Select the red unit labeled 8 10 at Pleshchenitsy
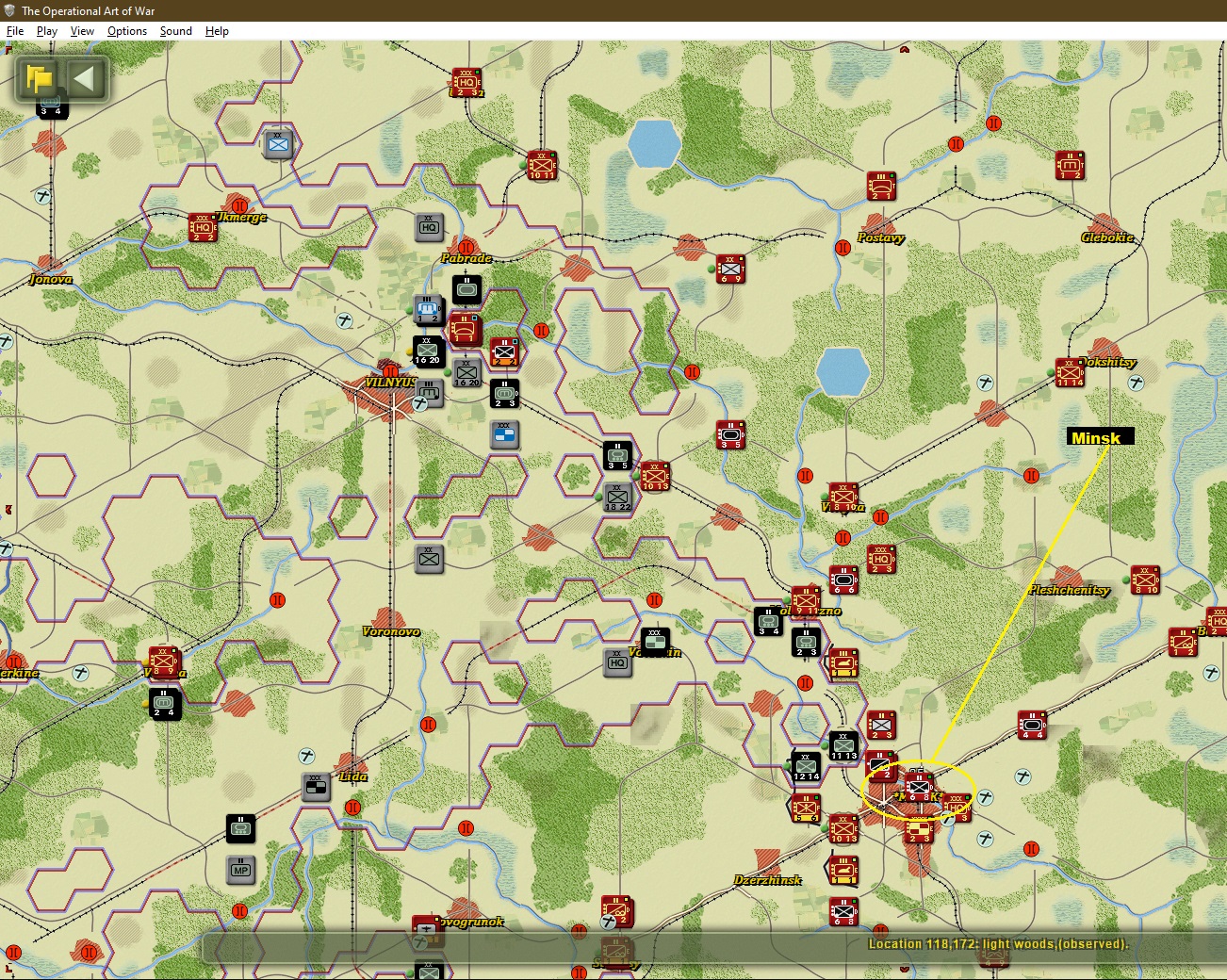Viewport: 1227px width, 980px height. click(x=1145, y=580)
